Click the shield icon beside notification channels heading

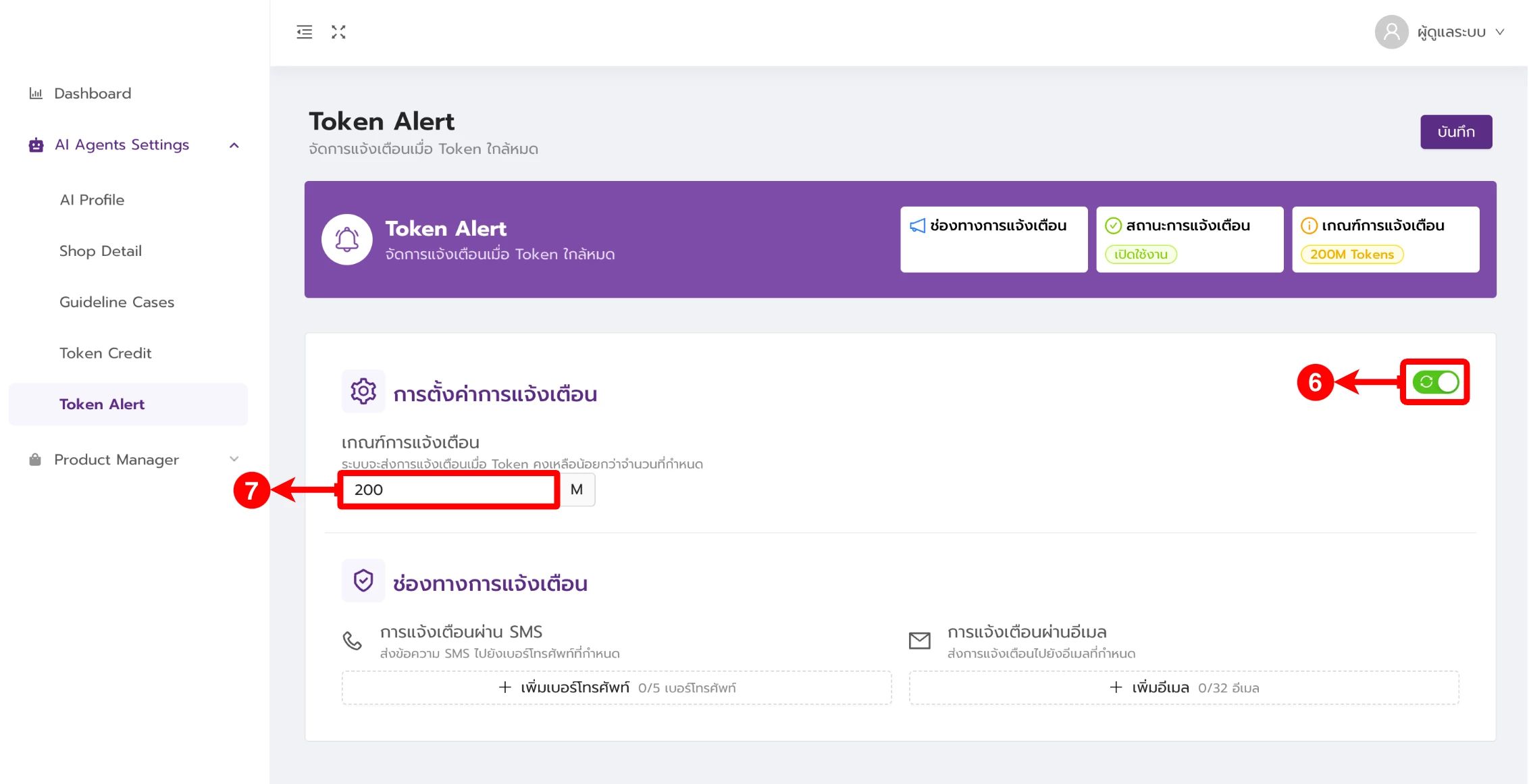pyautogui.click(x=363, y=581)
